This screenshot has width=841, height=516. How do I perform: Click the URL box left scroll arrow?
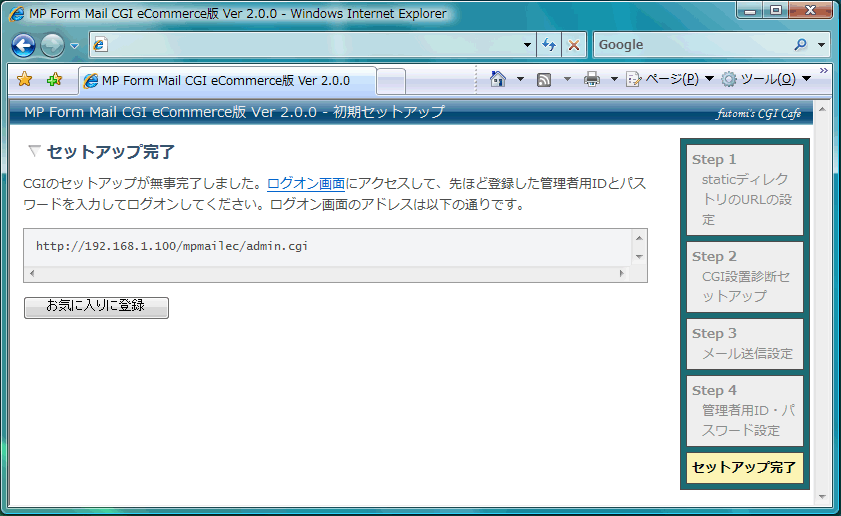tap(33, 274)
